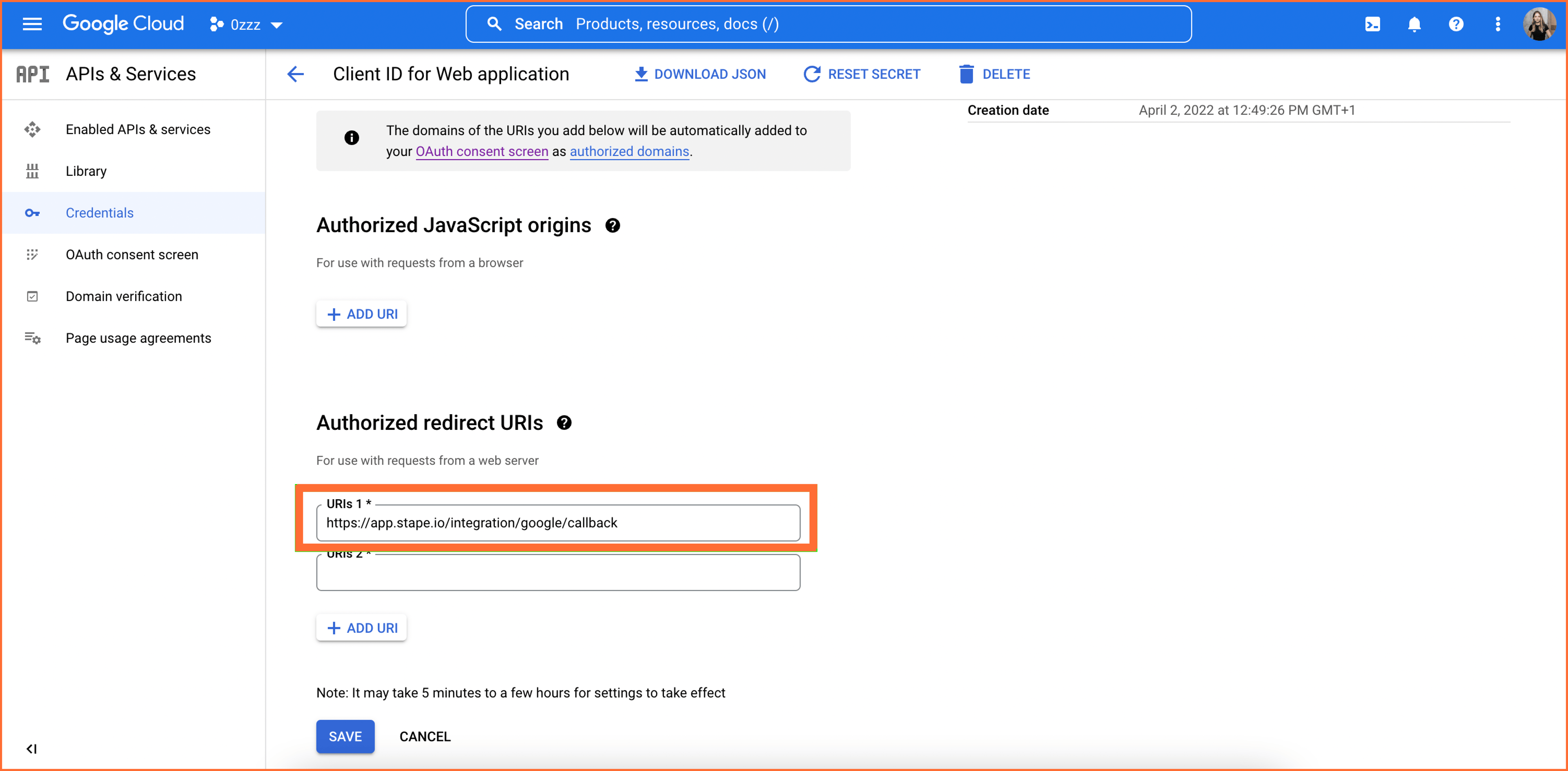Click the CANCEL button
This screenshot has width=1568, height=771.
pyautogui.click(x=425, y=736)
